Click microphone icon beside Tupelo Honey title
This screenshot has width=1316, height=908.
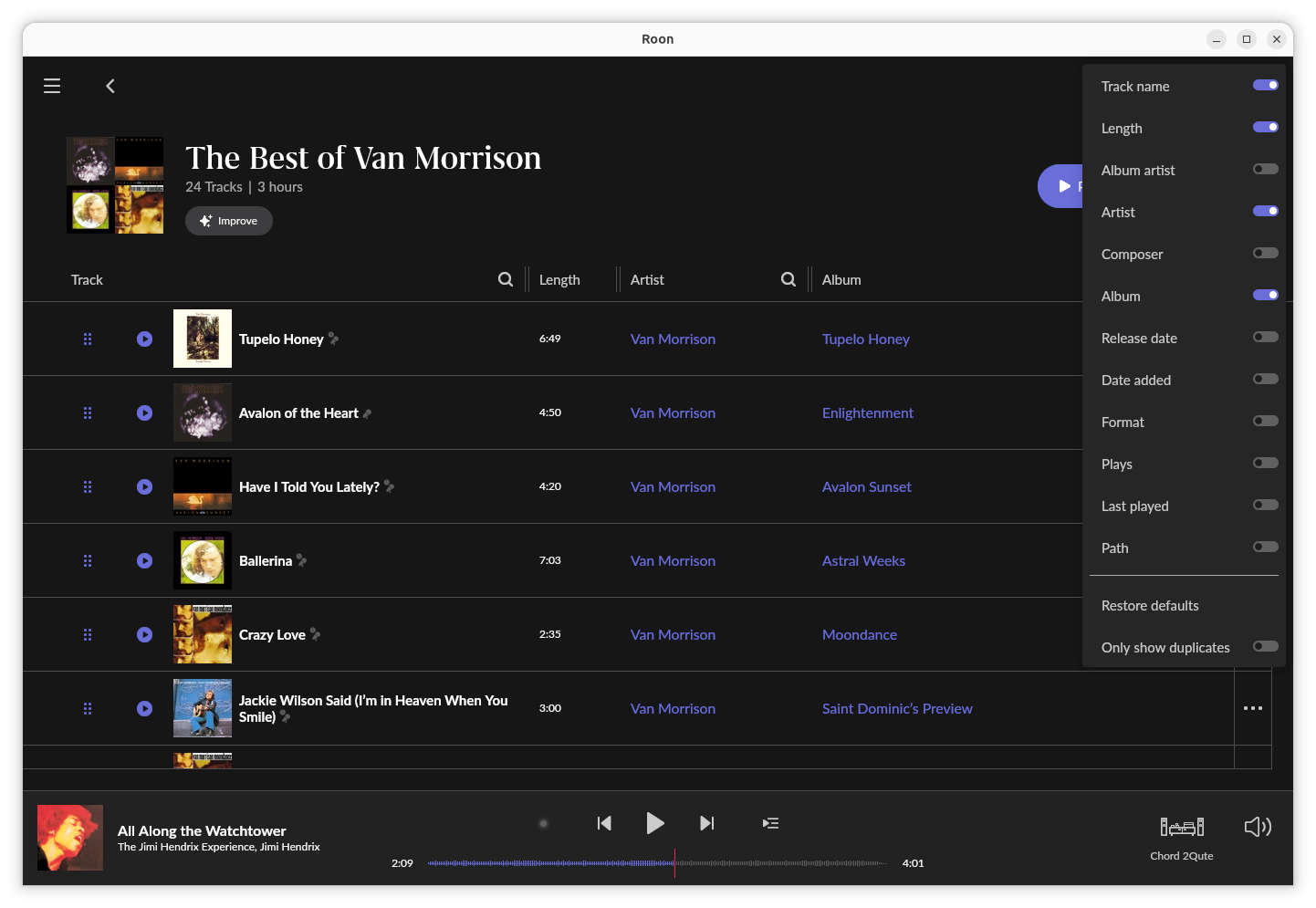click(x=333, y=339)
